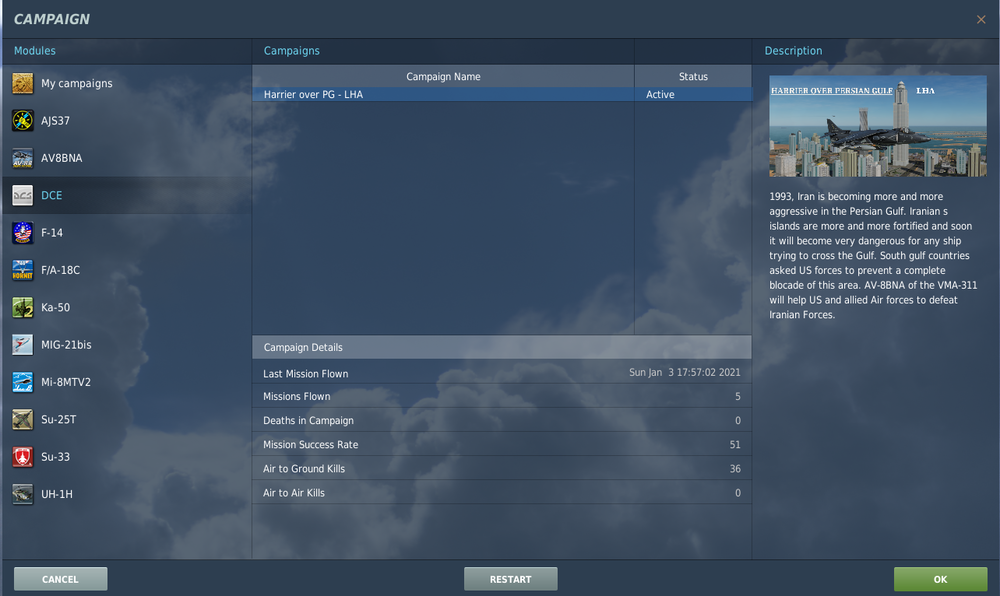Click the campaign description paragraph
The width and height of the screenshot is (1000, 596).
(x=873, y=256)
